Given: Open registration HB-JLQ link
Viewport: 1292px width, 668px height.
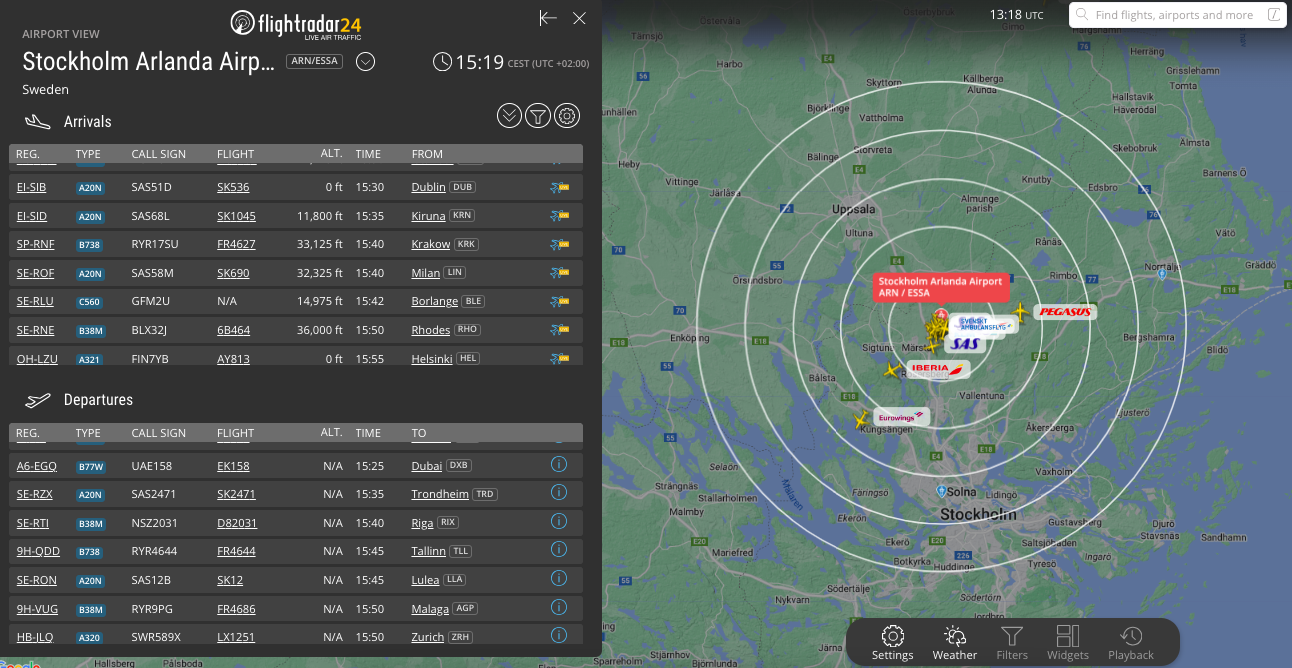Looking at the screenshot, I should [x=35, y=637].
